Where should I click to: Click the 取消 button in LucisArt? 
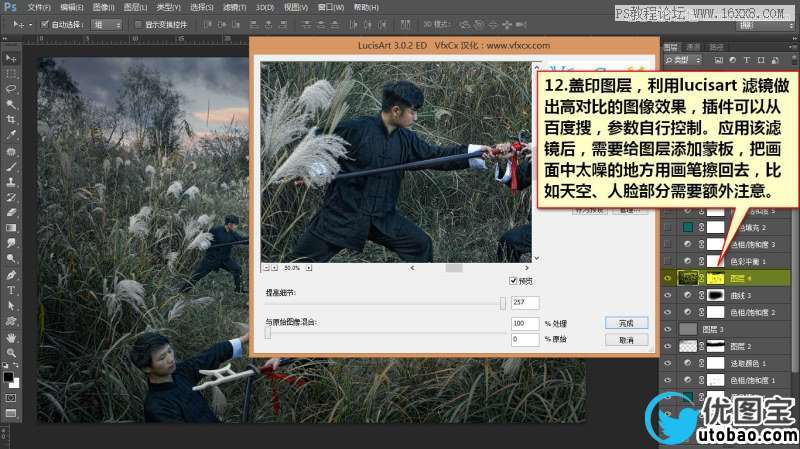coord(626,340)
